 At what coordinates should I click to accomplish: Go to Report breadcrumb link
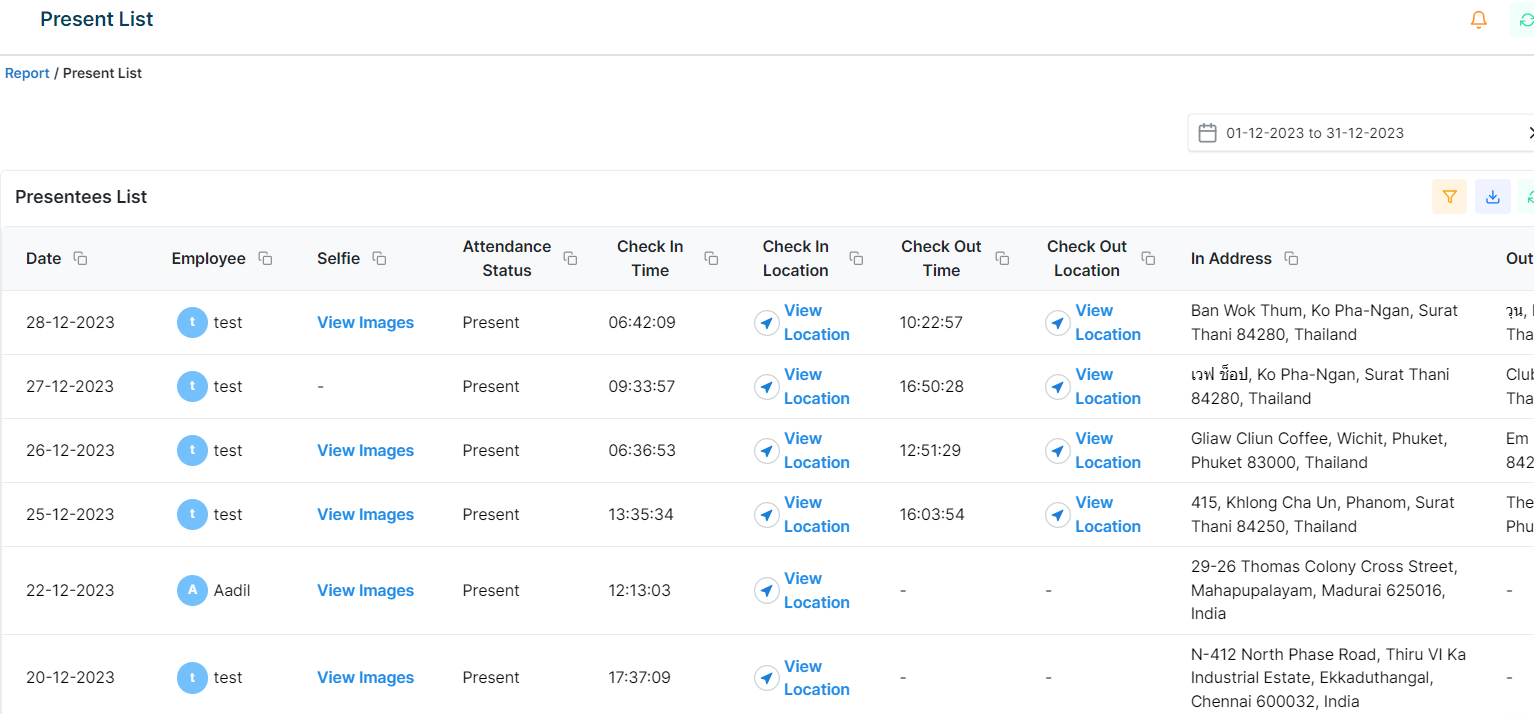click(x=27, y=73)
